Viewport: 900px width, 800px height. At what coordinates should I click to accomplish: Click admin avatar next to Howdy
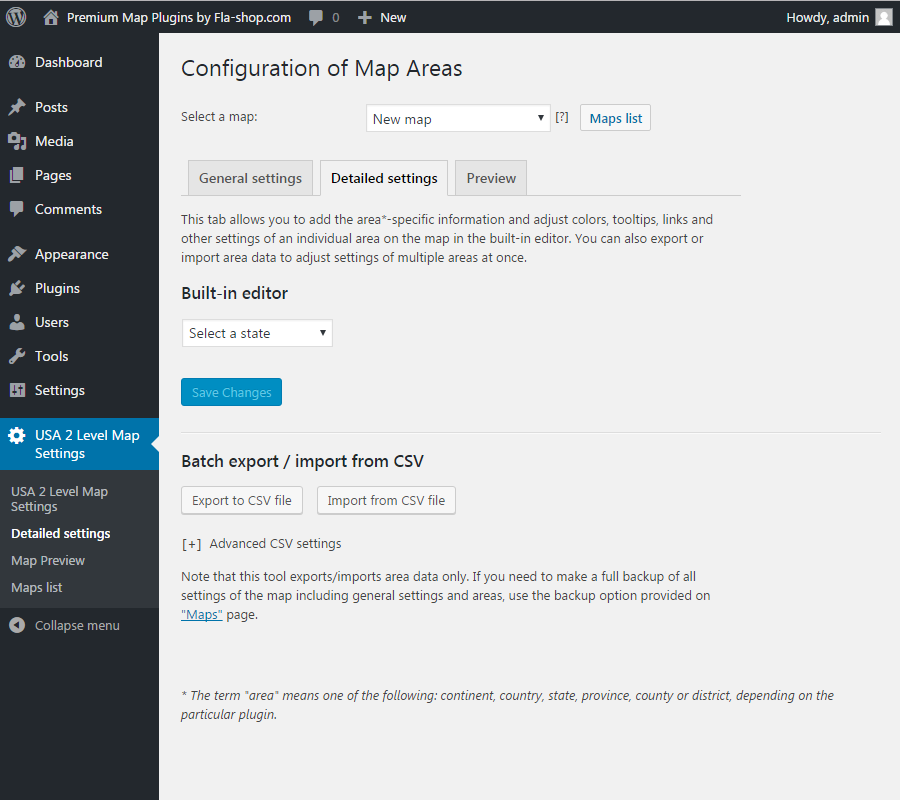pyautogui.click(x=884, y=18)
